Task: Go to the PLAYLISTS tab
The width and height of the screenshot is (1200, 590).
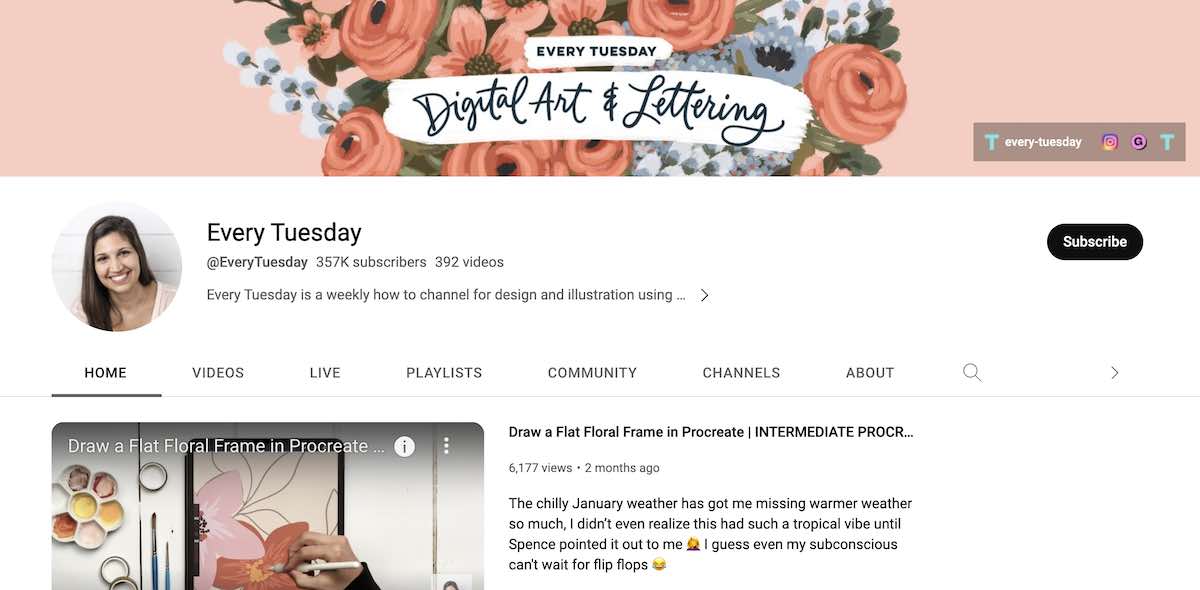Action: pyautogui.click(x=444, y=373)
